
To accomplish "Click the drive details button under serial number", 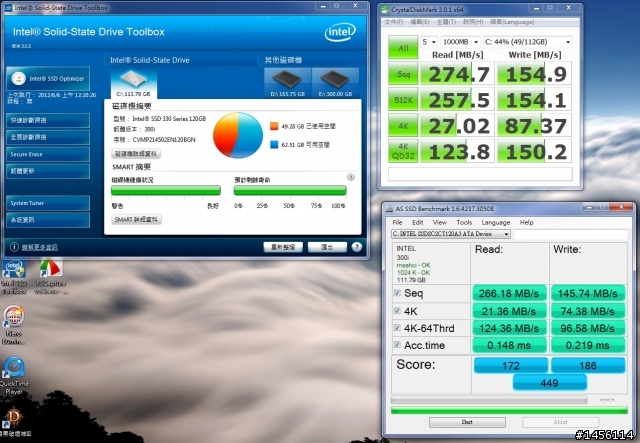I will [136, 154].
